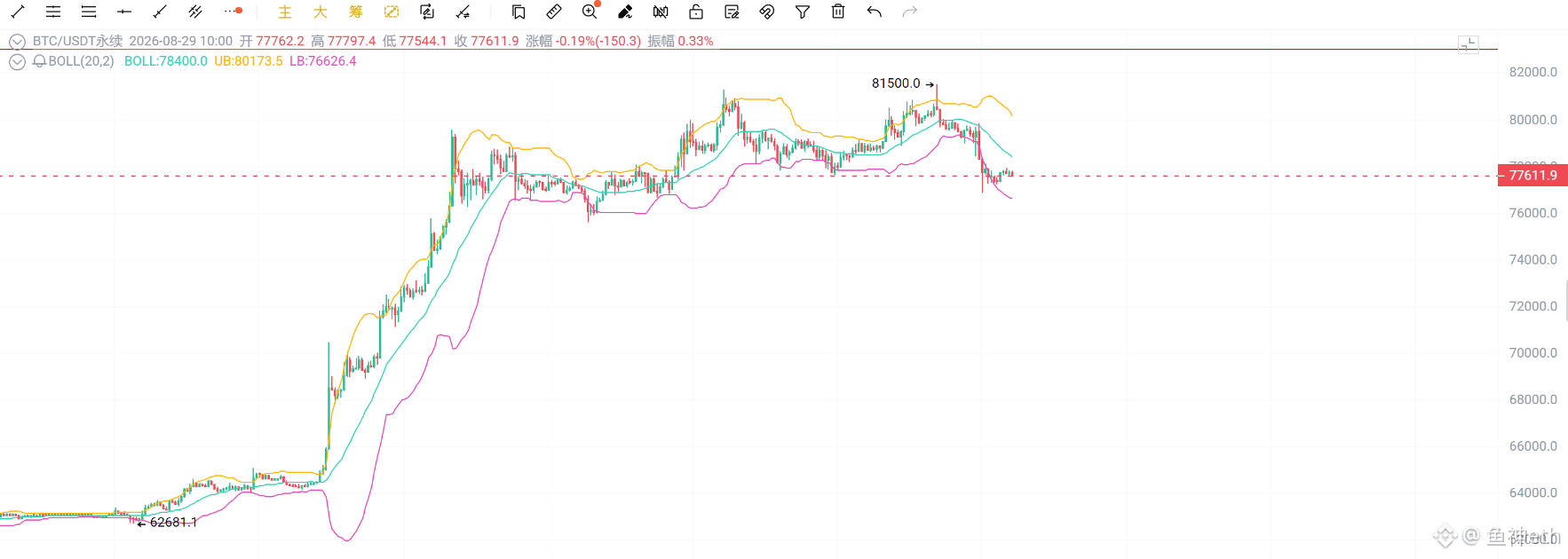Click the 高 77797.4 high price value

coord(344,41)
